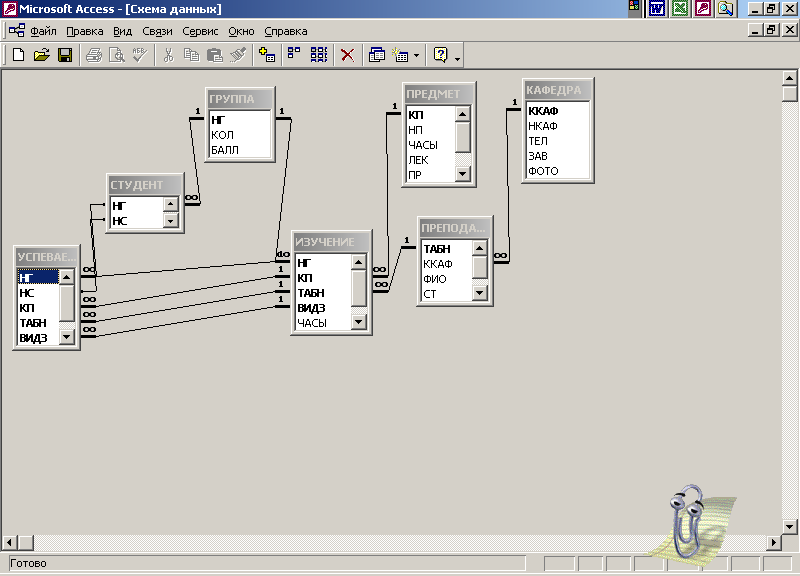This screenshot has width=800, height=576.
Task: Select the КАФЕДРА table title bar
Action: pyautogui.click(x=558, y=90)
